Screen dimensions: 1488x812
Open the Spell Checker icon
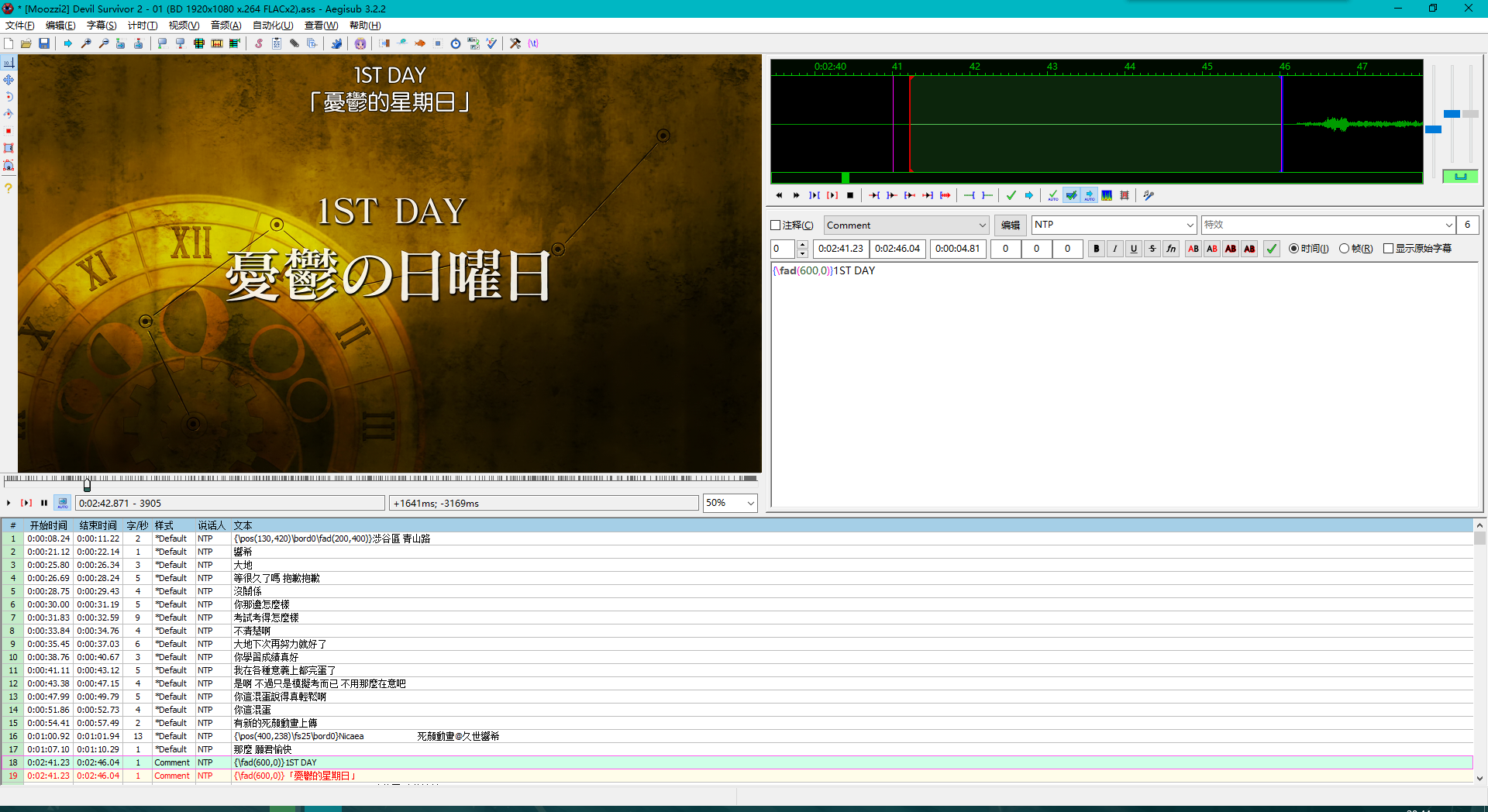pyautogui.click(x=491, y=43)
